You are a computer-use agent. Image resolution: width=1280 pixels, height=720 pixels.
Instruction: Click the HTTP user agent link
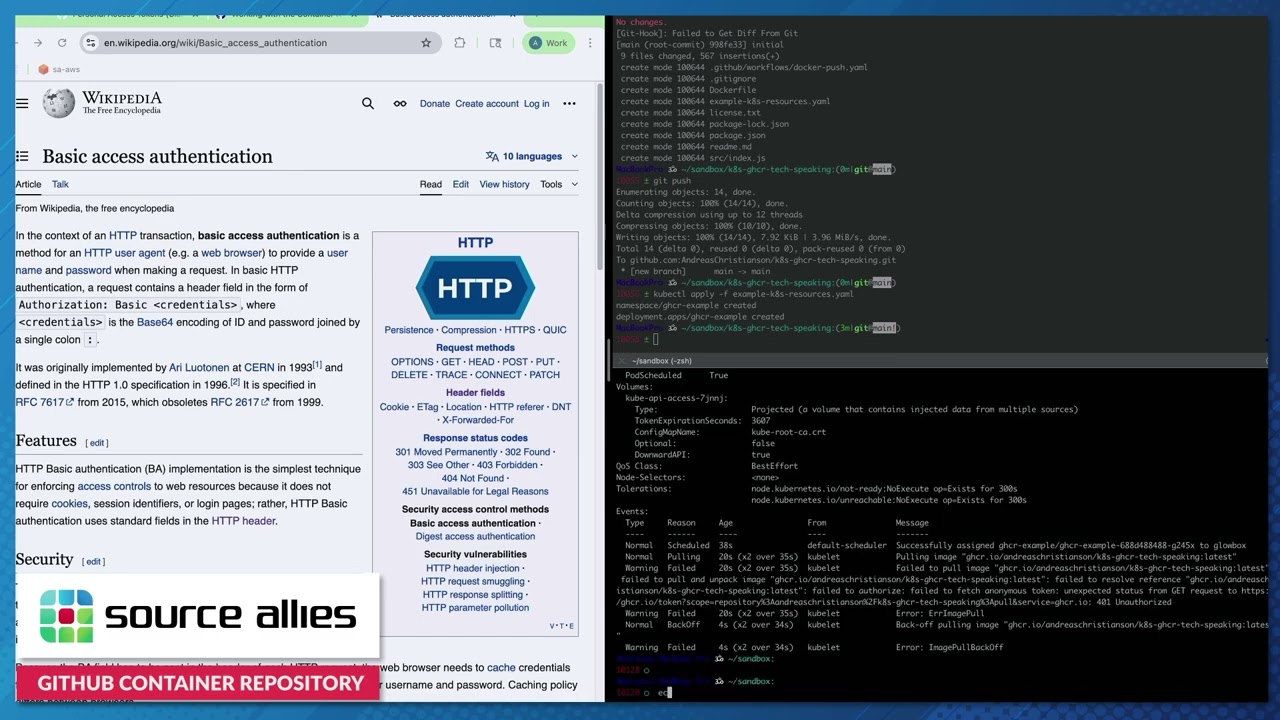124,253
